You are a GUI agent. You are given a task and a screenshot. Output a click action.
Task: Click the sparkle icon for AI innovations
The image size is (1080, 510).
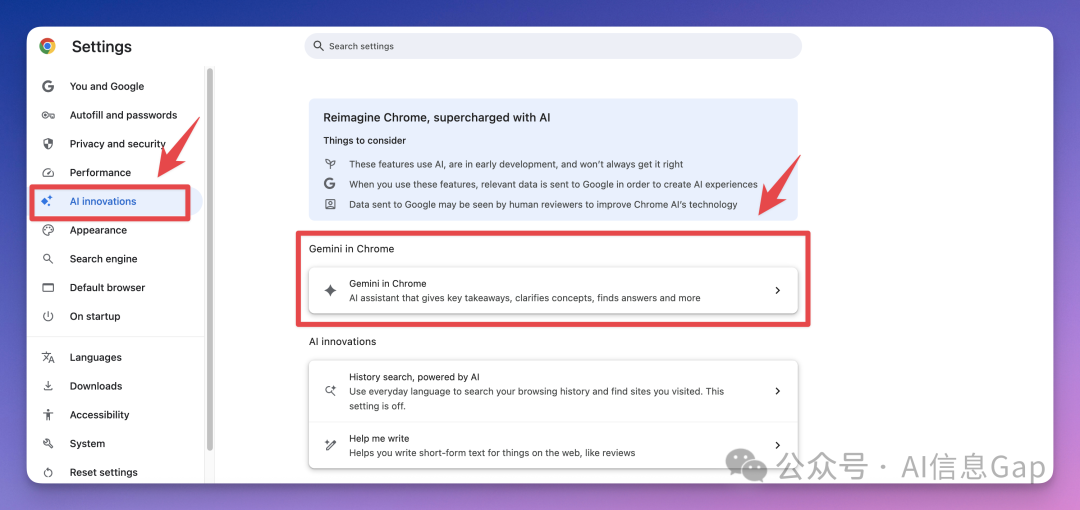coord(47,201)
